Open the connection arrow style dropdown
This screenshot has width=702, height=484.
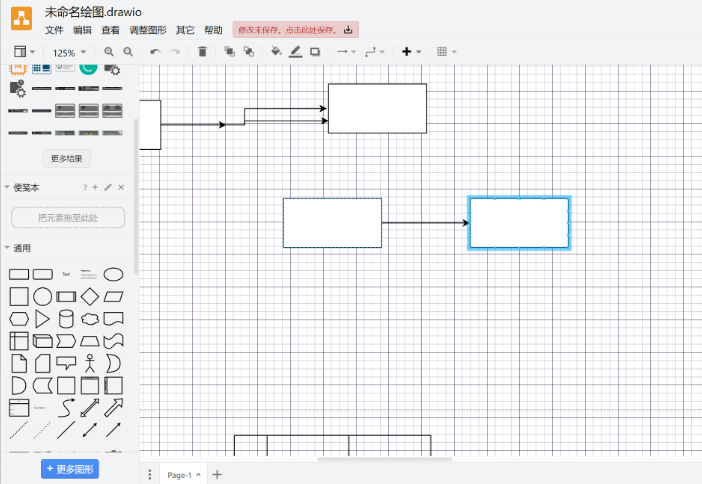(x=346, y=52)
